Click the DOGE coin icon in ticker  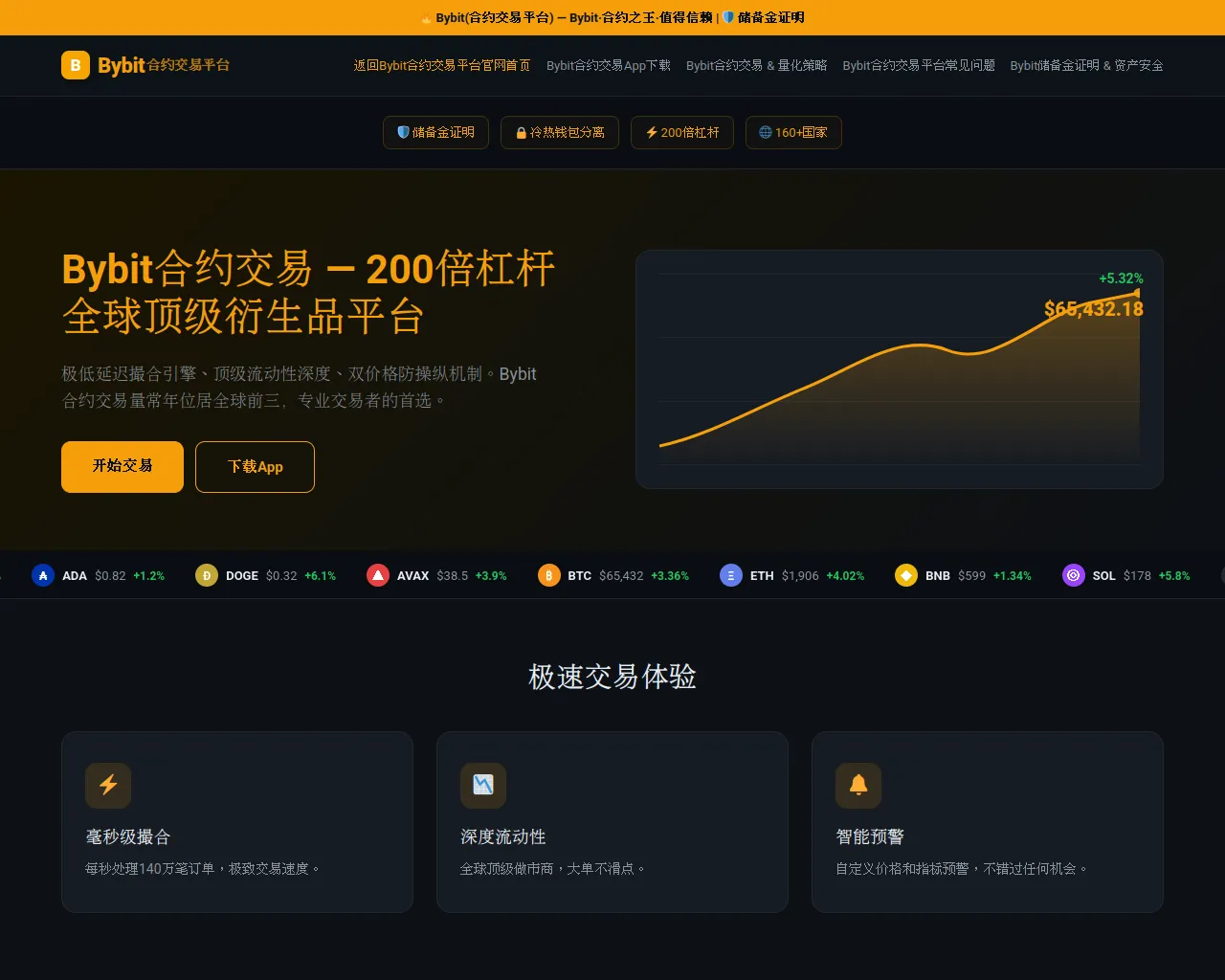[x=207, y=575]
